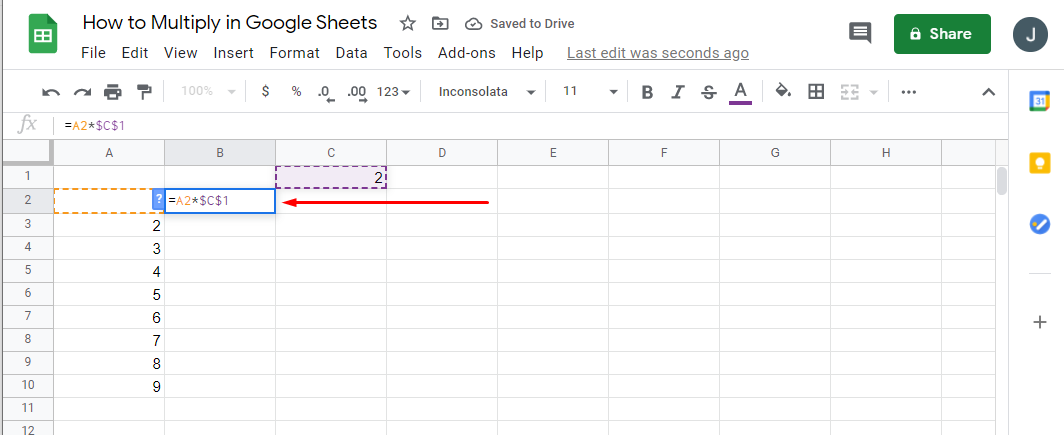This screenshot has width=1064, height=435.
Task: Click the green Share button
Action: click(942, 34)
